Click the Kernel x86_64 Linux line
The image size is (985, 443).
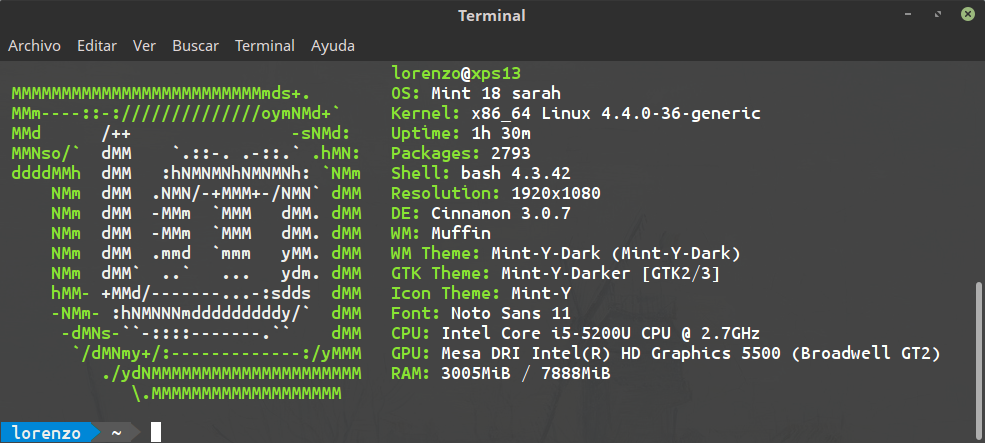tap(575, 114)
